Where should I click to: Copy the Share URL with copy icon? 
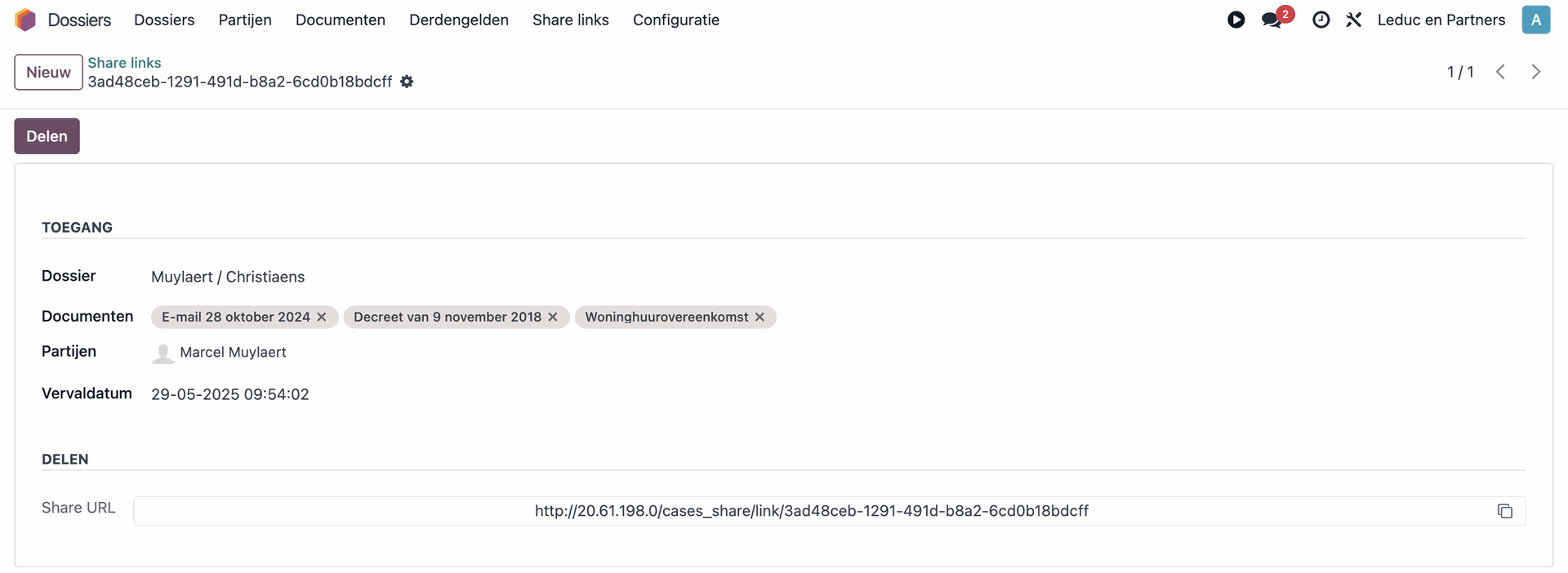(x=1504, y=511)
